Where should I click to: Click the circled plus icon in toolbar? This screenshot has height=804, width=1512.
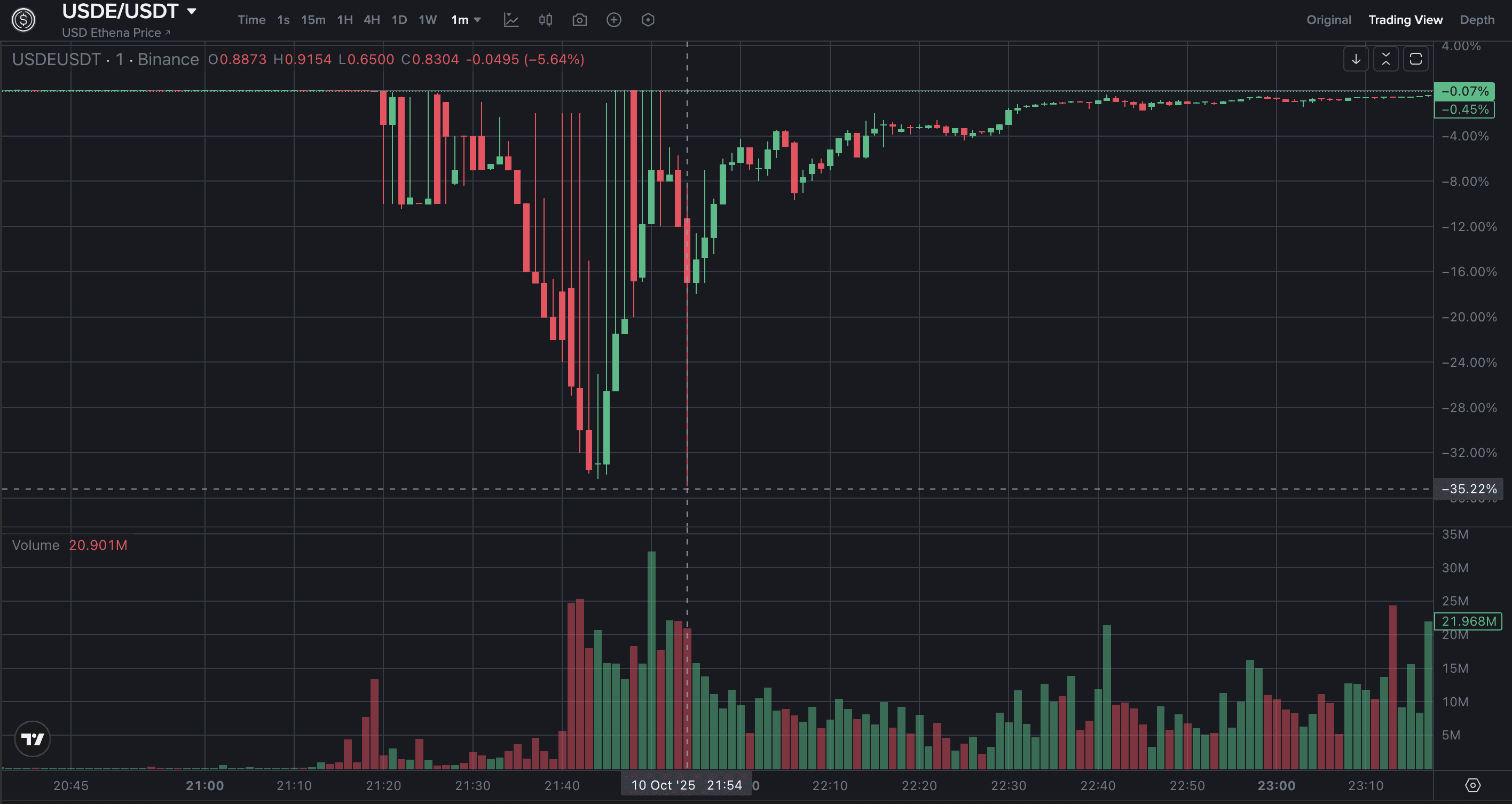tap(613, 20)
